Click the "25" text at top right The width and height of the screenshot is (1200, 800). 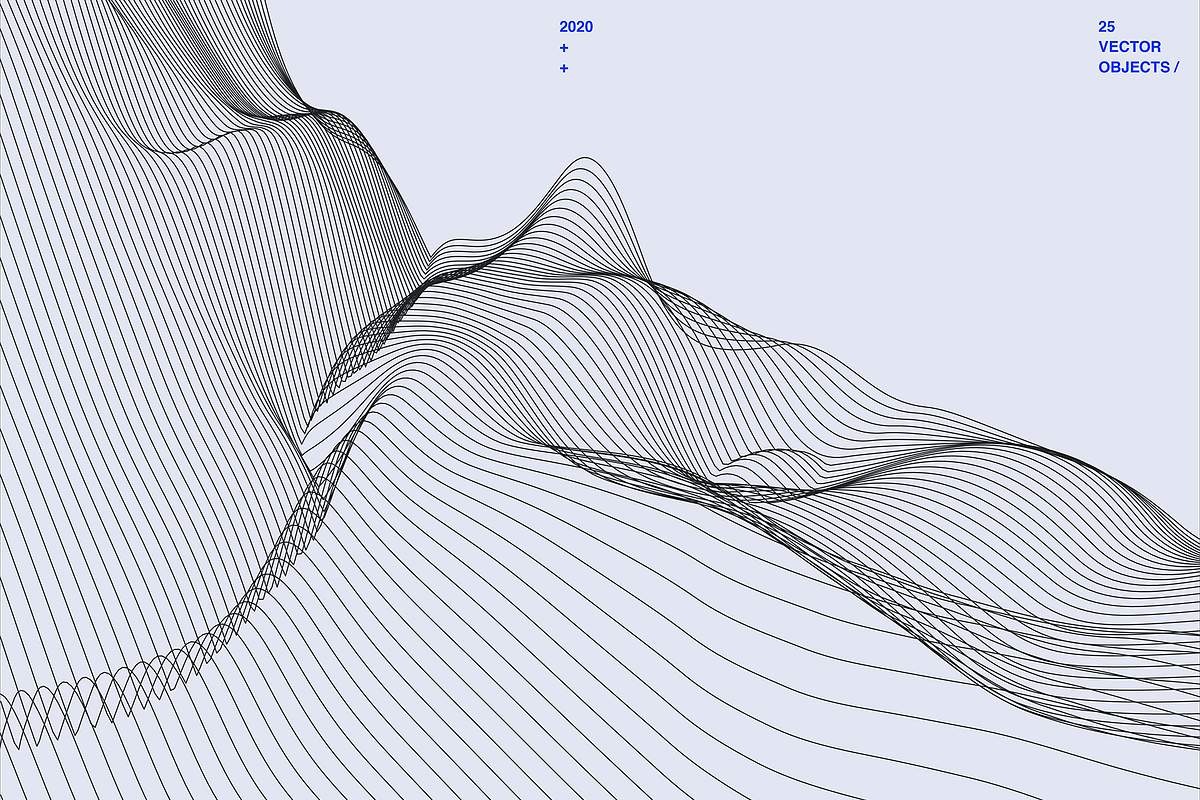(x=1106, y=27)
